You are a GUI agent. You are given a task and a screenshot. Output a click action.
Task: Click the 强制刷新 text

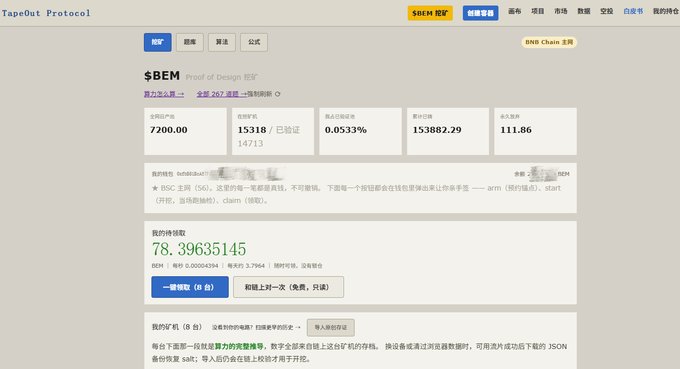point(259,94)
